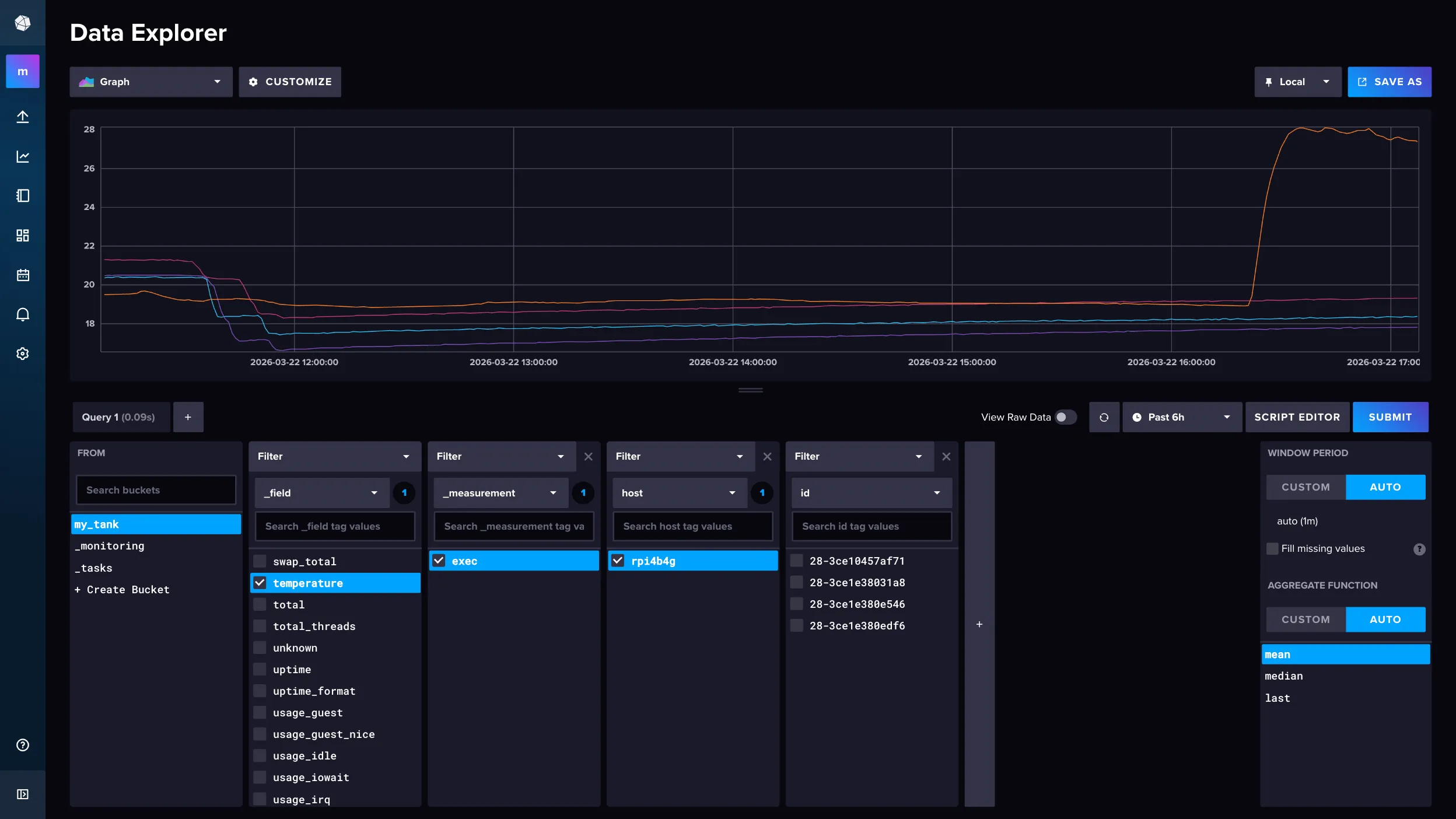Toggle View Raw Data switch
This screenshot has height=819, width=1456.
click(1065, 417)
